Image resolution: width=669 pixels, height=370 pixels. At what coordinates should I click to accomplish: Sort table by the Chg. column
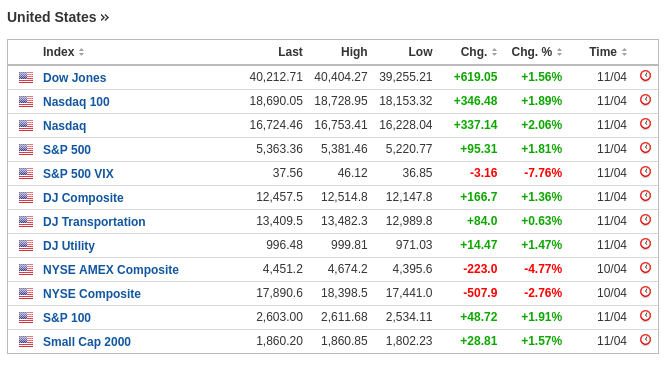[x=479, y=52]
